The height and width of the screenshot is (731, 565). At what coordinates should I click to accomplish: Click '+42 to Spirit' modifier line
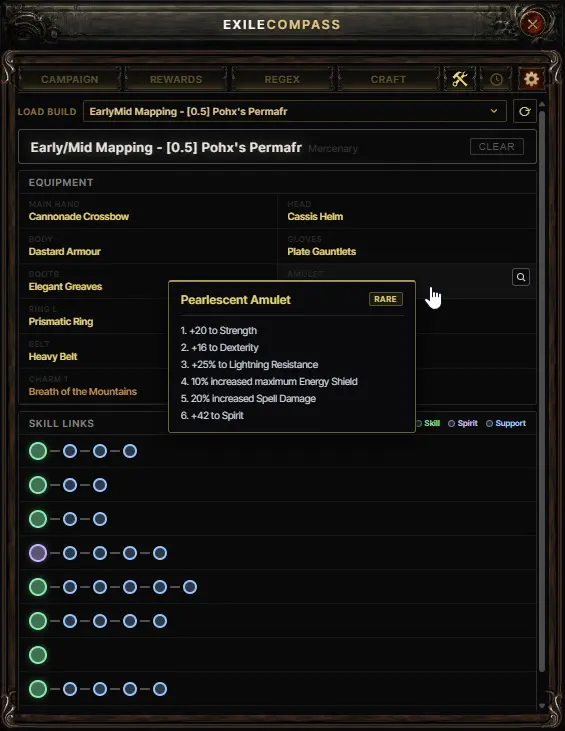pyautogui.click(x=212, y=415)
